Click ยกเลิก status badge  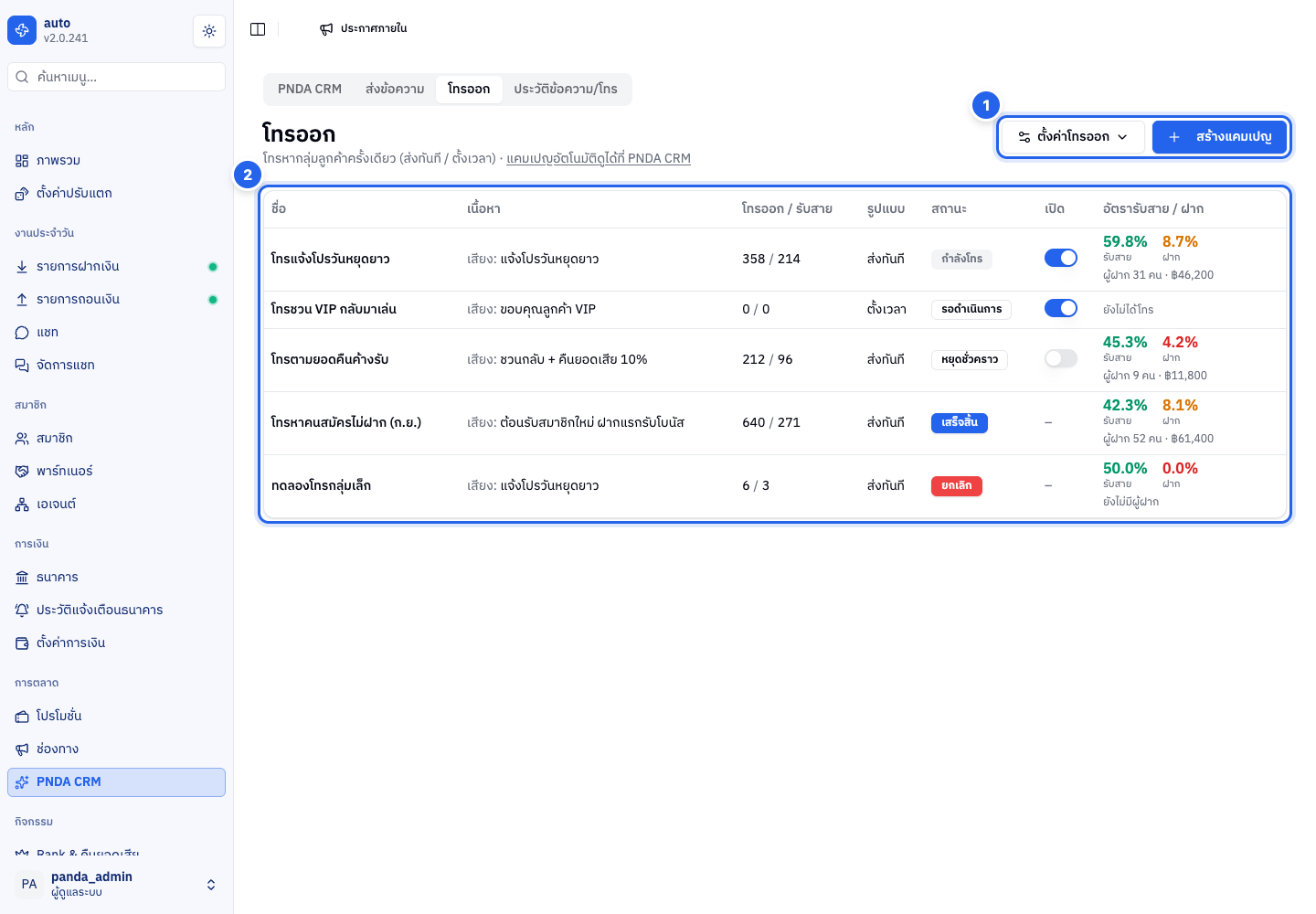(957, 485)
